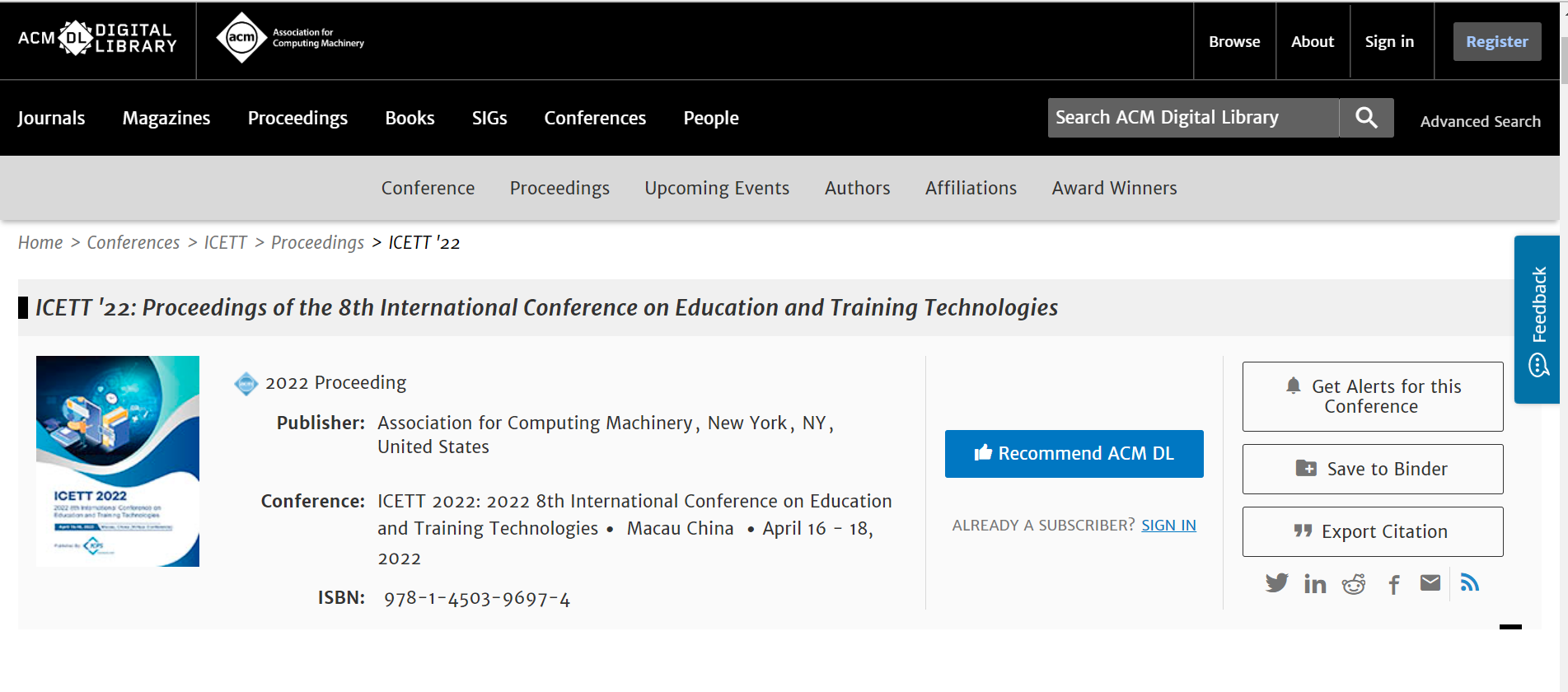The width and height of the screenshot is (1568, 692).
Task: Click the Register button
Action: click(x=1497, y=41)
